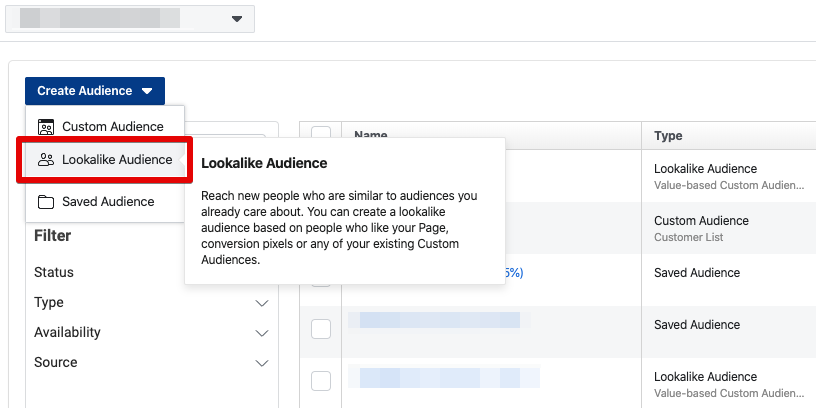The image size is (816, 408).
Task: Click the Custom Audience icon in menu
Action: tap(45, 127)
